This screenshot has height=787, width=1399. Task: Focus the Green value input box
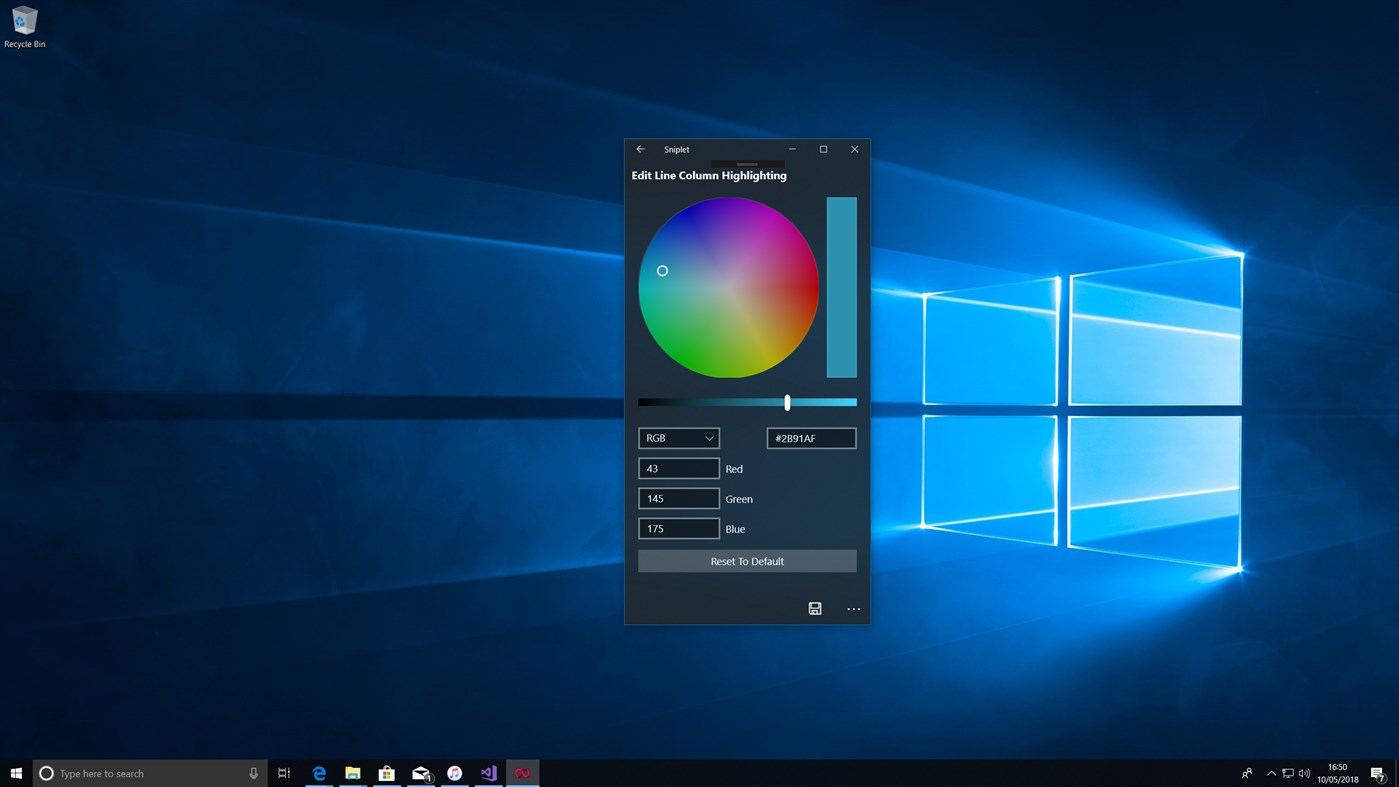679,498
